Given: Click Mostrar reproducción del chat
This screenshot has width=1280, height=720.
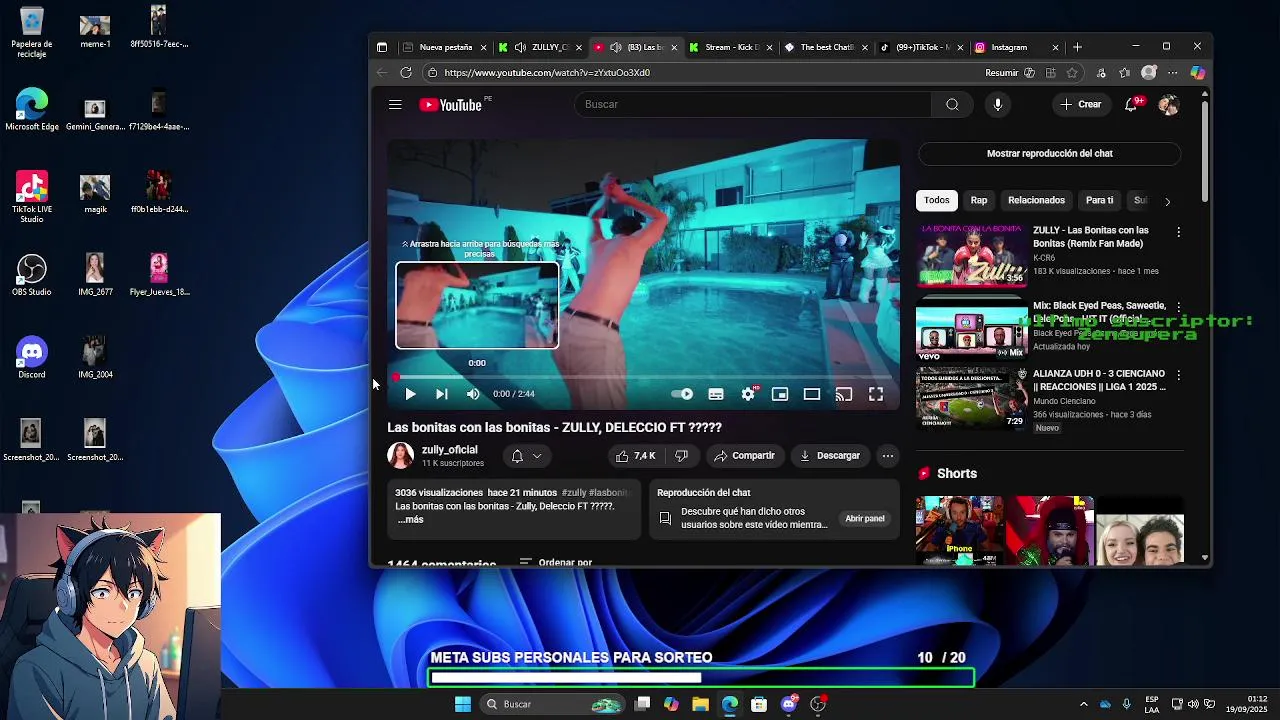Looking at the screenshot, I should click(1049, 153).
